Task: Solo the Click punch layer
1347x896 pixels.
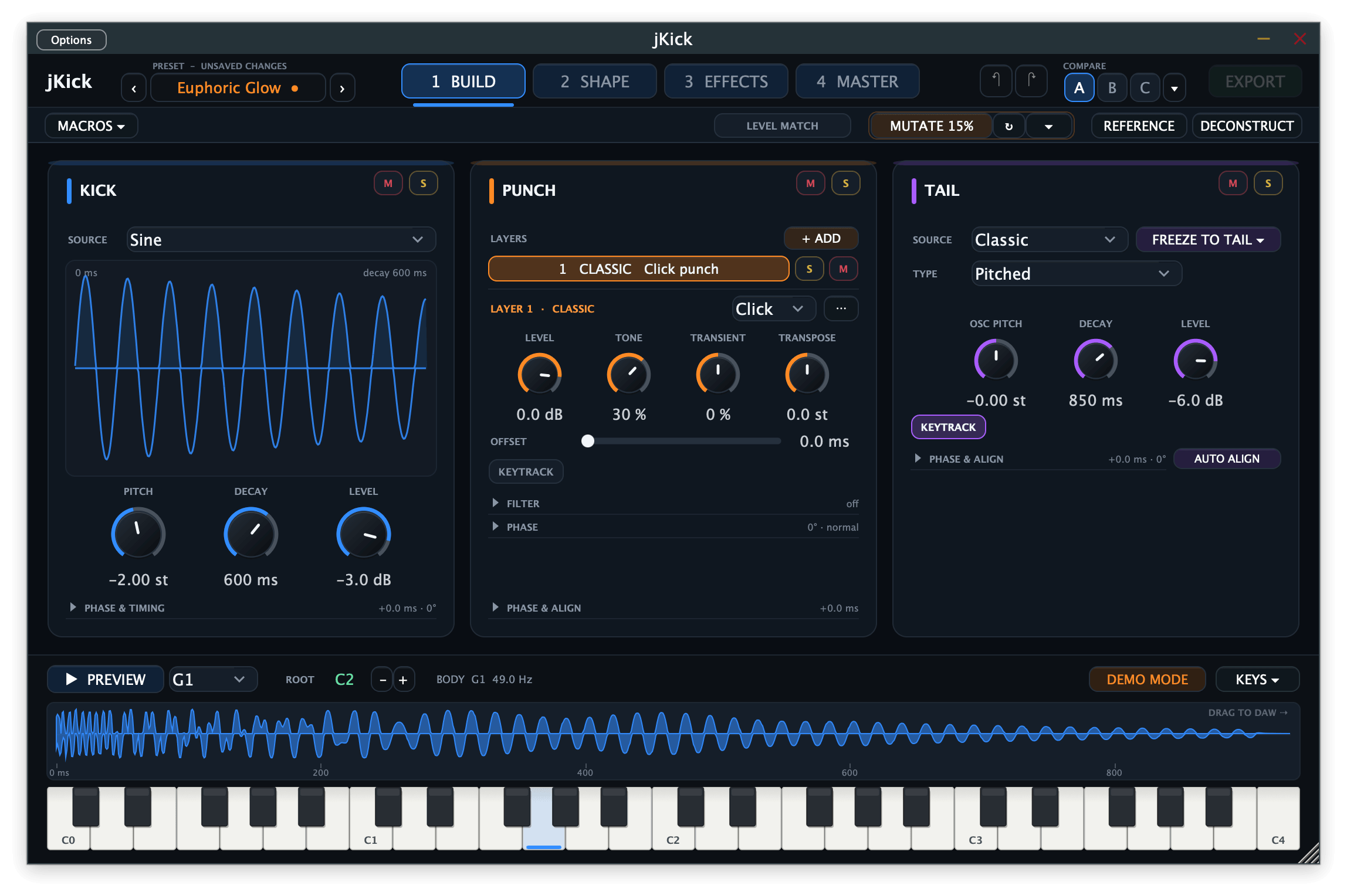Action: coord(810,269)
